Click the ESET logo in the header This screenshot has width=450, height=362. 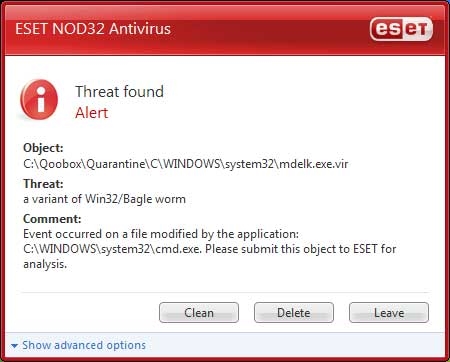[x=401, y=29]
